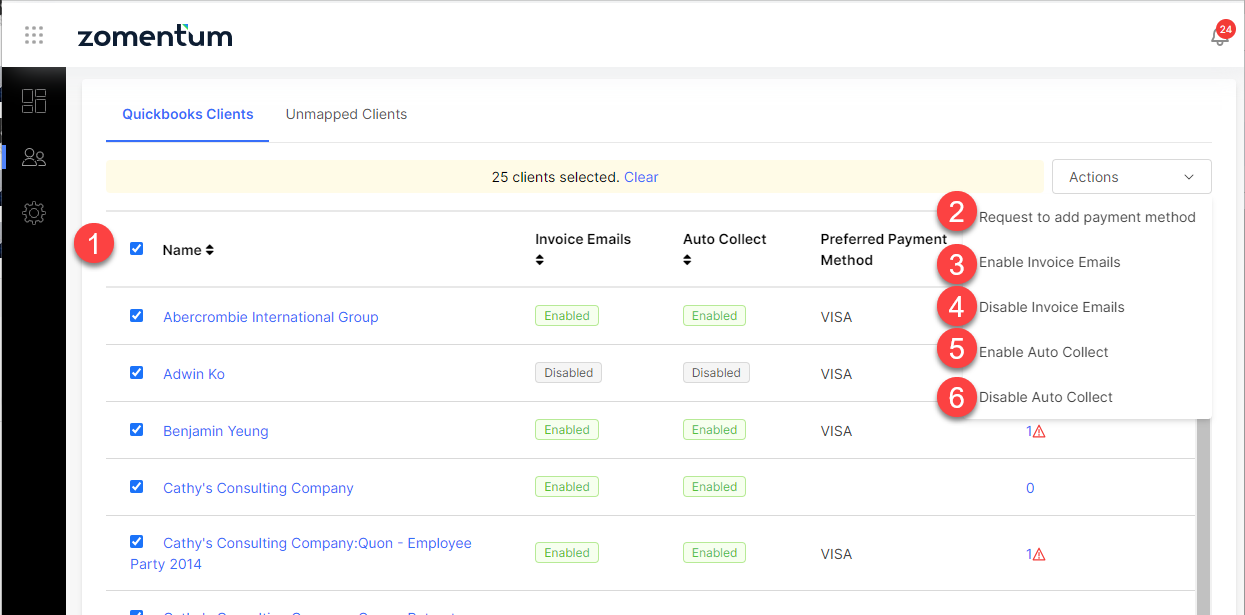Uncheck Quon - Employee Party 2014 checkbox
Image resolution: width=1245 pixels, height=615 pixels.
click(137, 541)
